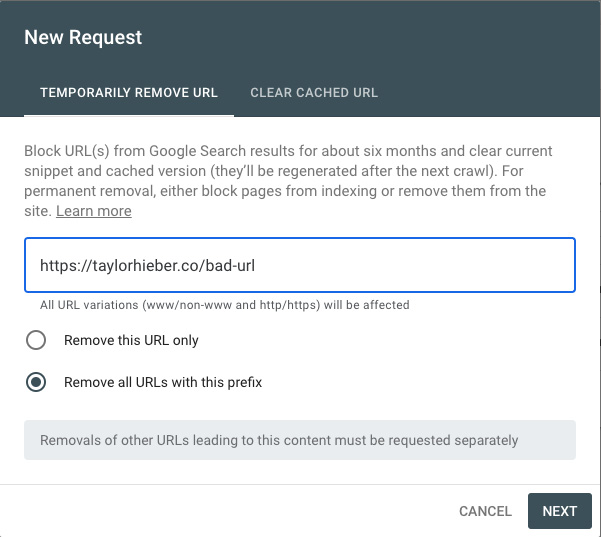
Task: Click the grey notice about removals of other URLs
Action: click(299, 440)
